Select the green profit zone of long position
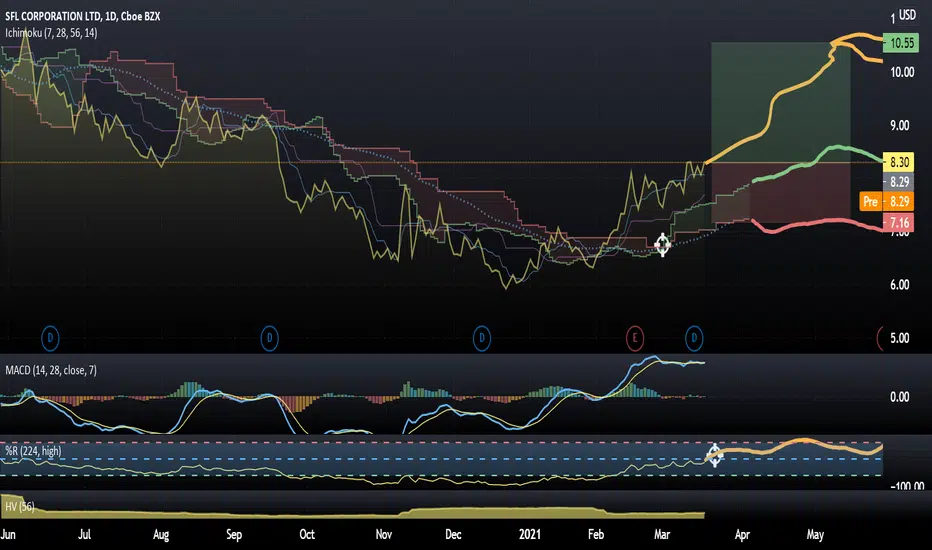 (x=781, y=102)
